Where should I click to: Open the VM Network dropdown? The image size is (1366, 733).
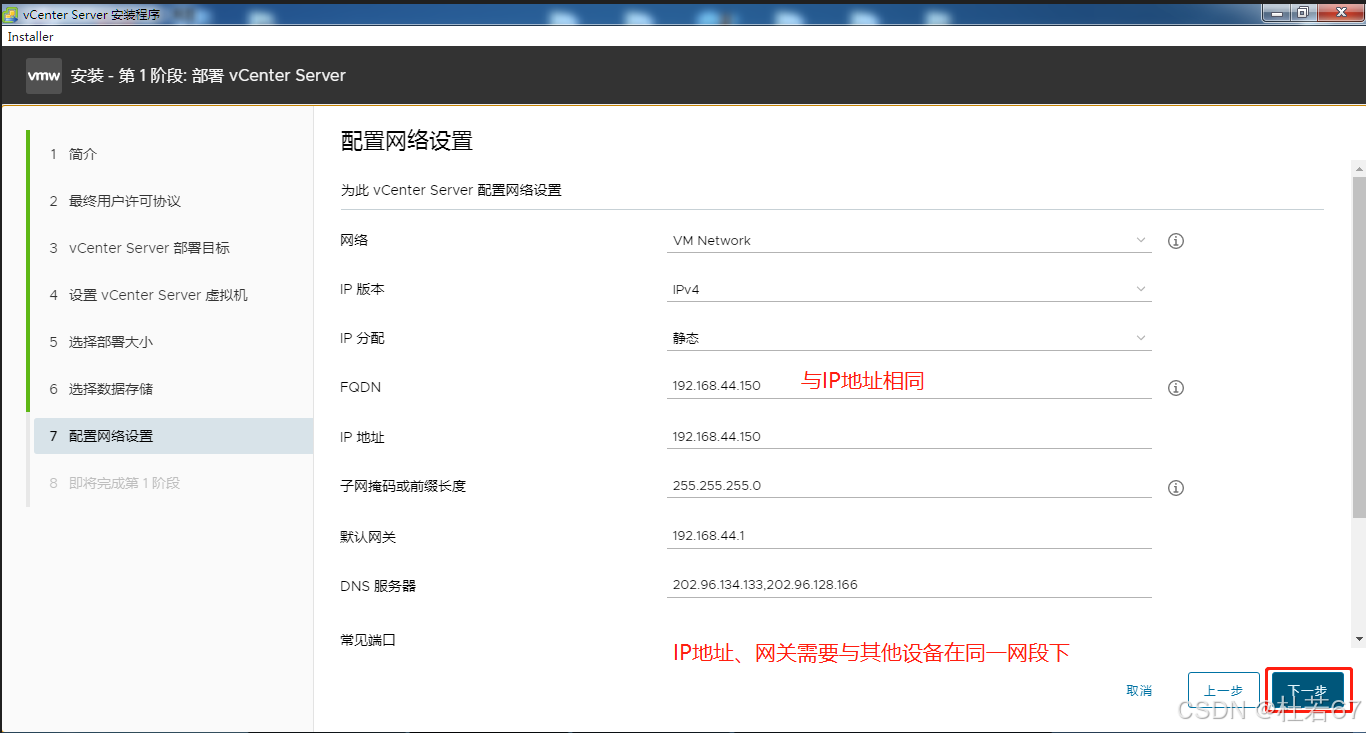pyautogui.click(x=909, y=241)
